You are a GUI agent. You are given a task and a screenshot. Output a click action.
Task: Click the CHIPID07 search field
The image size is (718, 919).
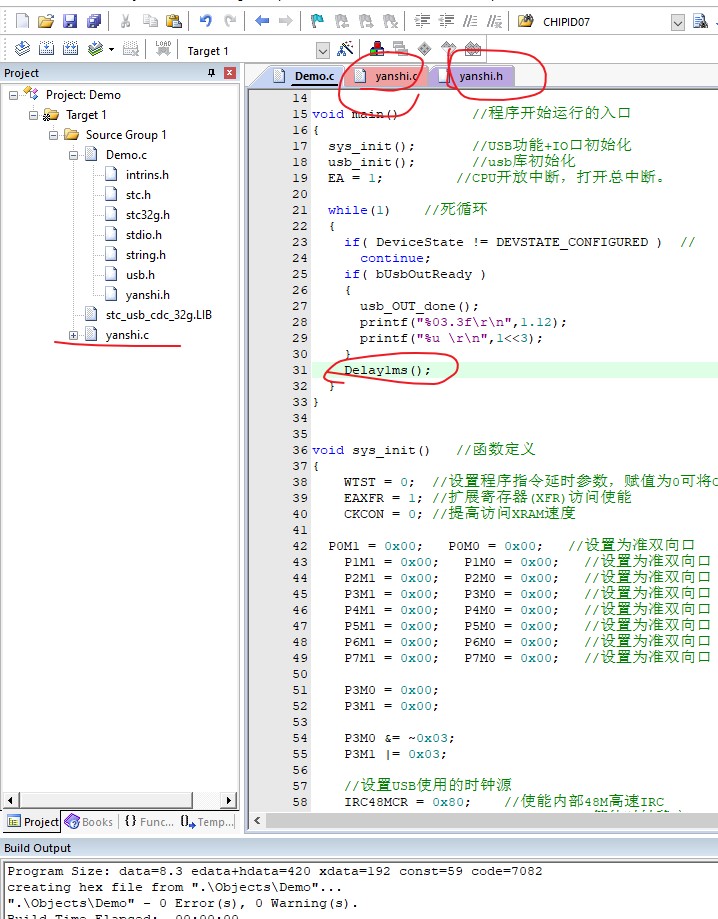pyautogui.click(x=604, y=22)
